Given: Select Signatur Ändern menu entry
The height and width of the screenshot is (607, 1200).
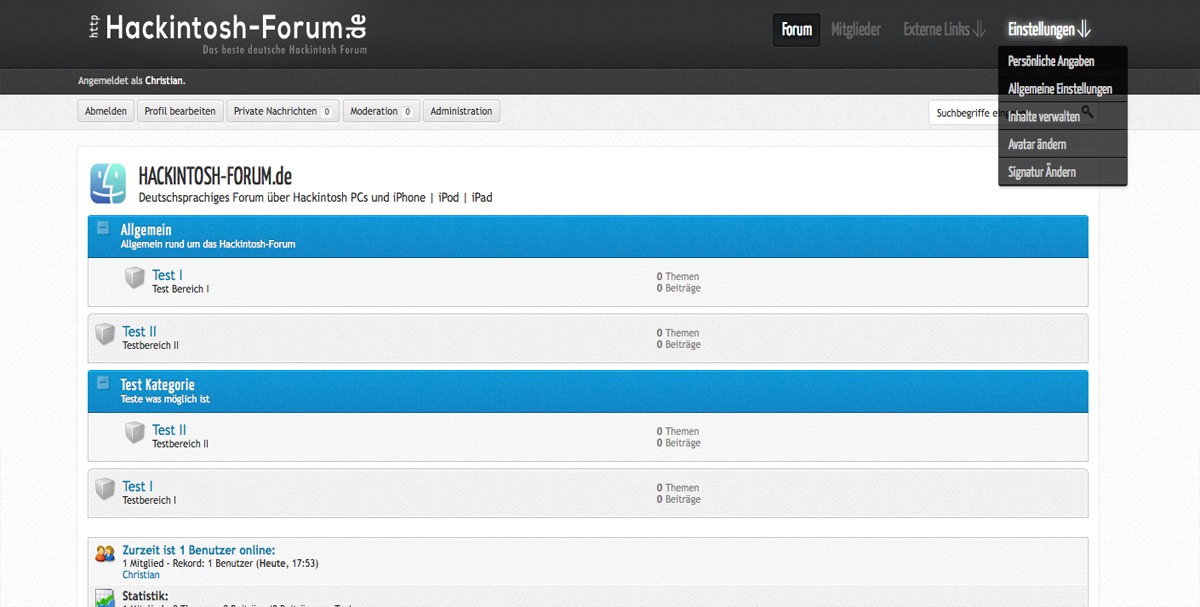Looking at the screenshot, I should pyautogui.click(x=1062, y=172).
